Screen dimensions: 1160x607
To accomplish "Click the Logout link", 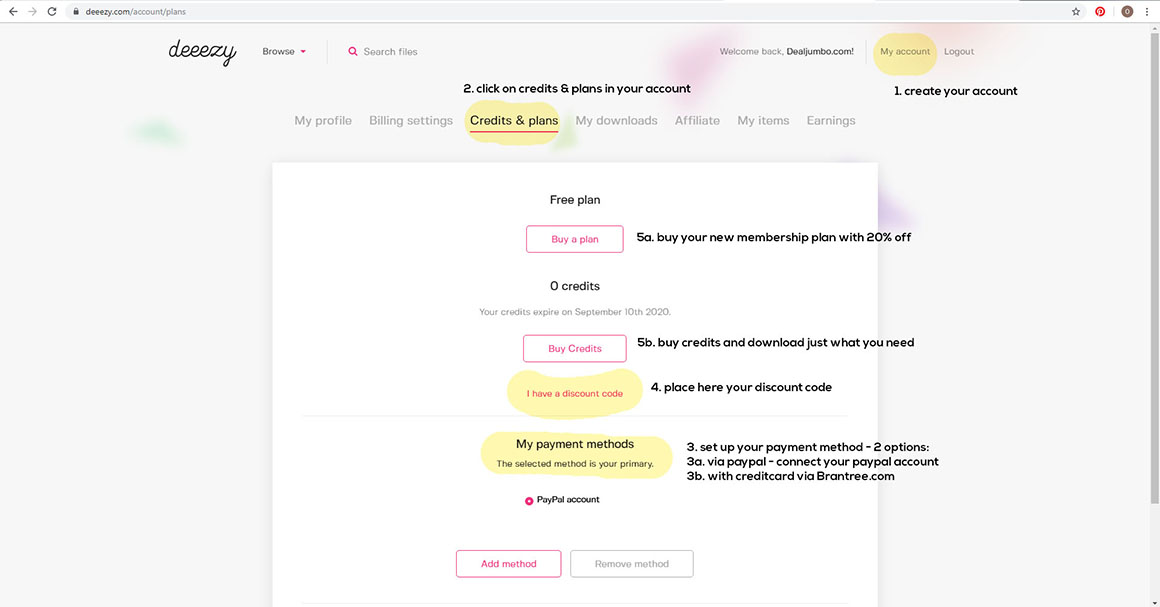I will click(959, 52).
